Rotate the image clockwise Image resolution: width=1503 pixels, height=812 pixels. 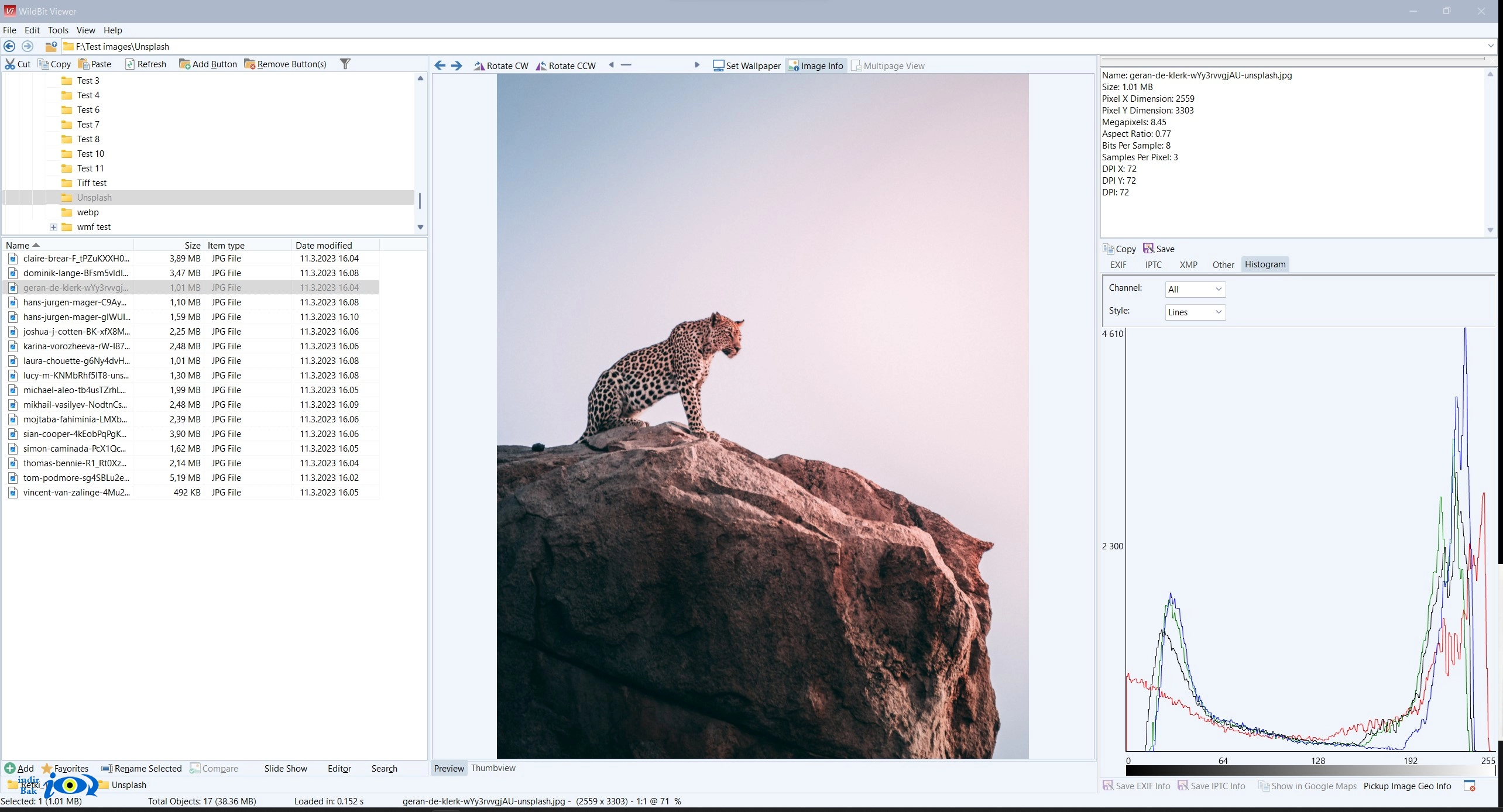coord(501,66)
